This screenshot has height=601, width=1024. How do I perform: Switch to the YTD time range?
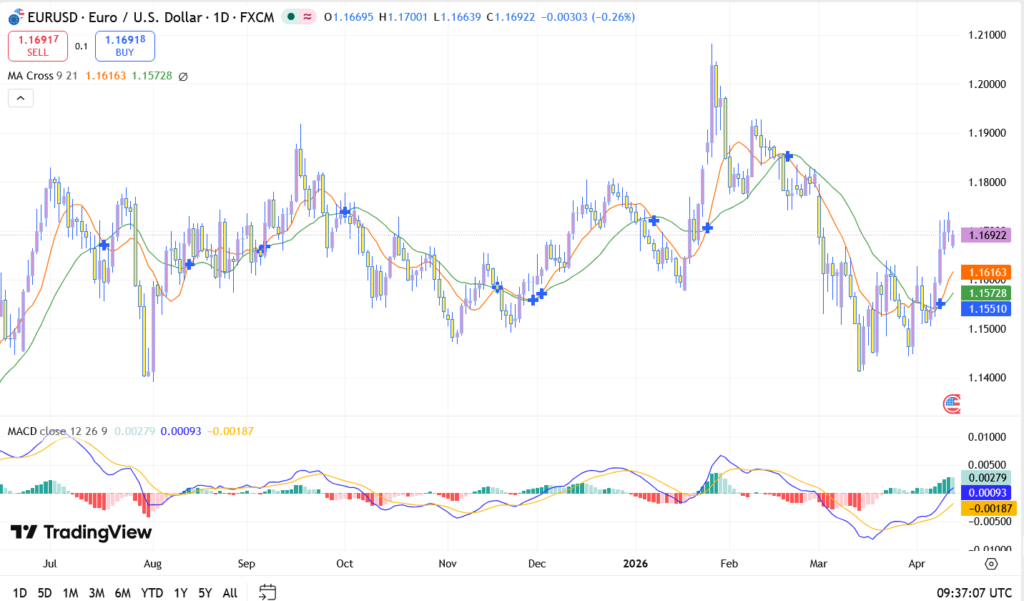click(152, 592)
